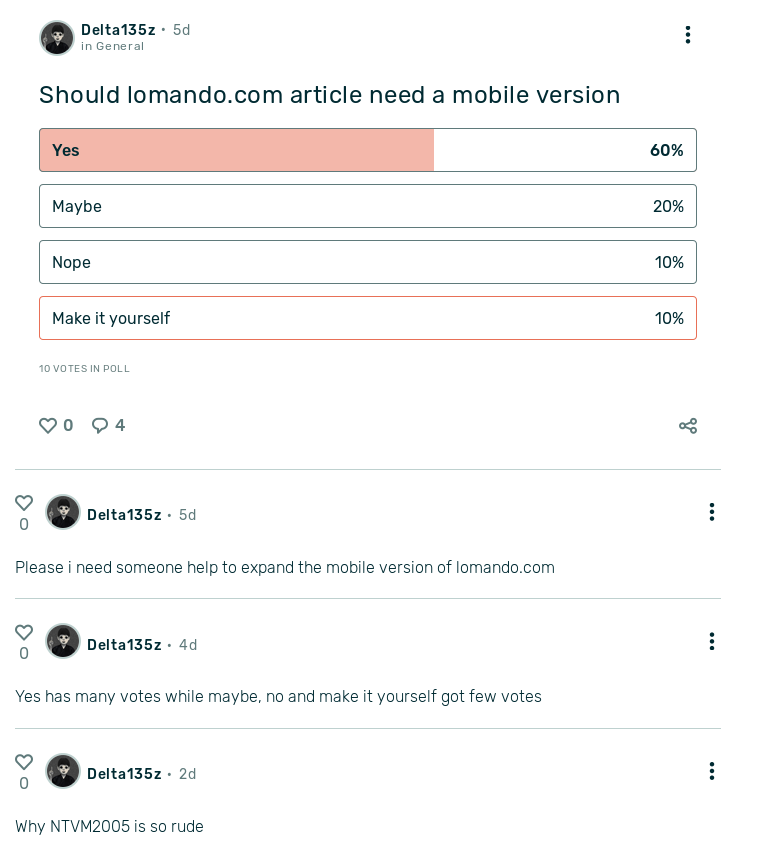Vote 'Yes' in the poll
The height and width of the screenshot is (844, 769).
coord(367,150)
